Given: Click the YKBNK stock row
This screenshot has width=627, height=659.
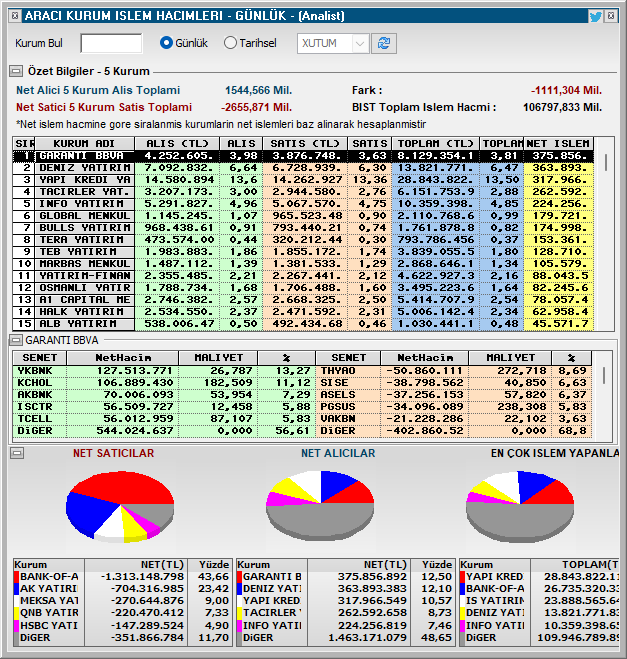Looking at the screenshot, I should point(164,371).
